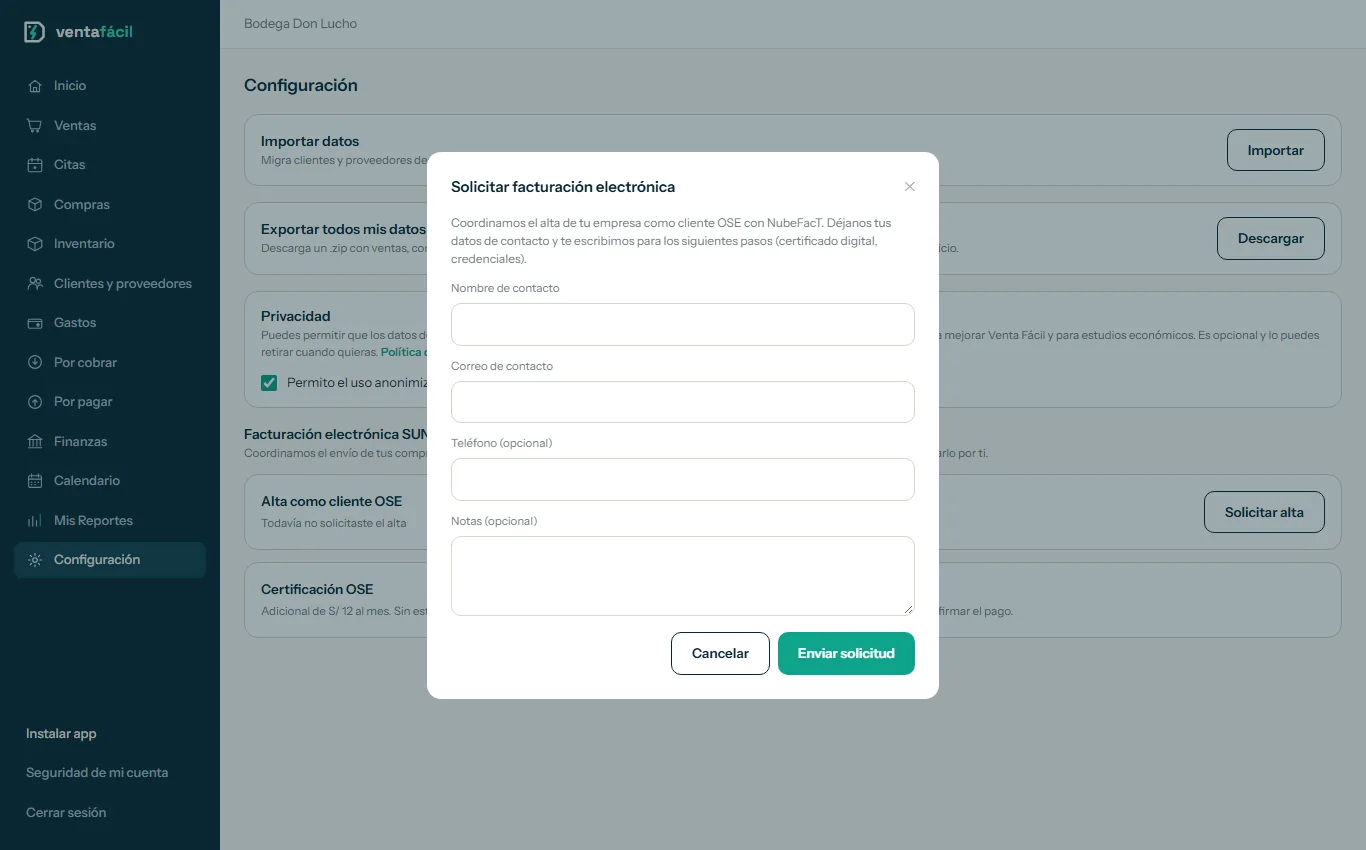
Task: Click the Importar datos heading
Action: (310, 141)
